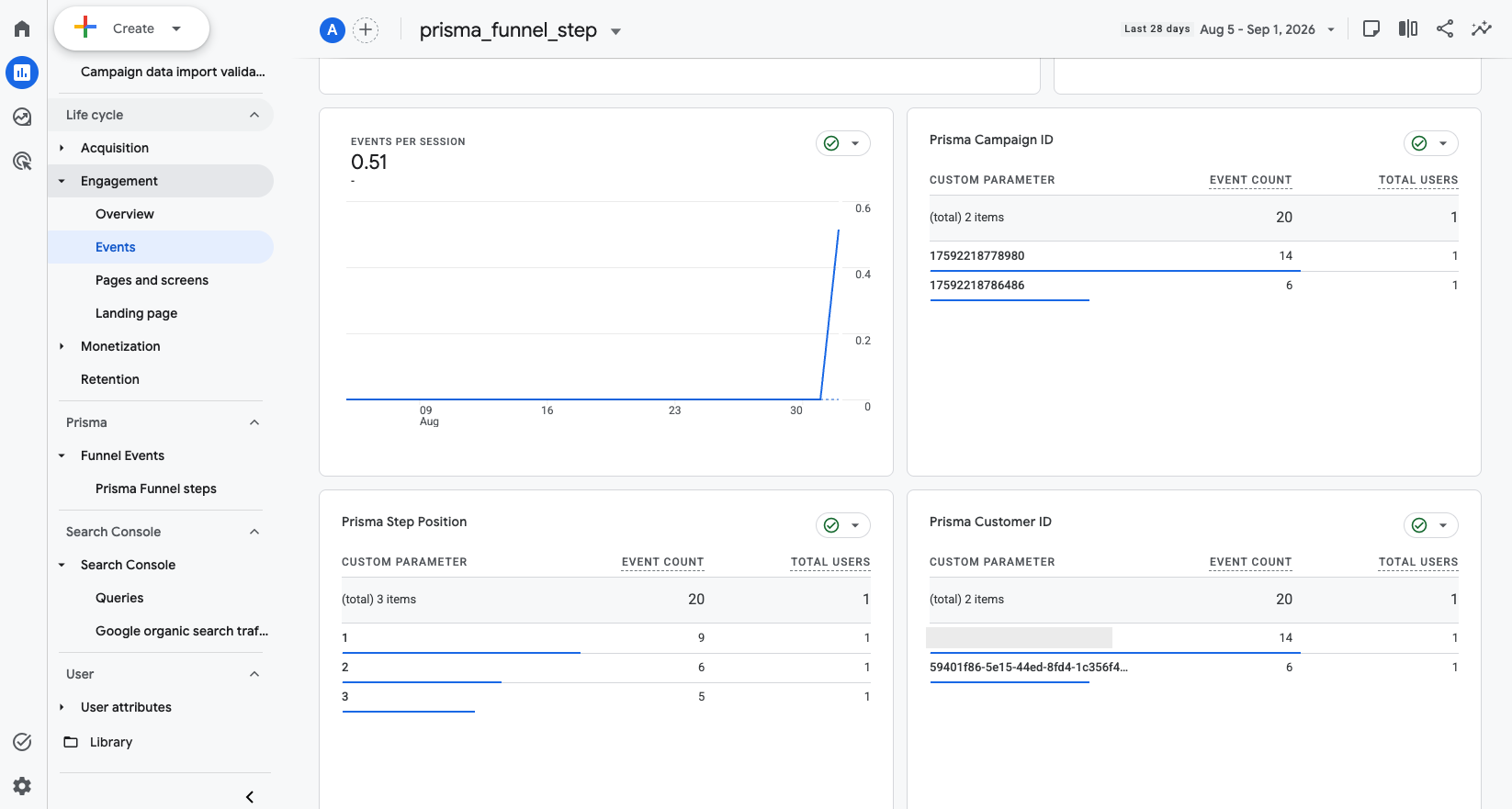Image resolution: width=1512 pixels, height=809 pixels.
Task: Open the Advertising icon in the left rail
Action: 22,161
